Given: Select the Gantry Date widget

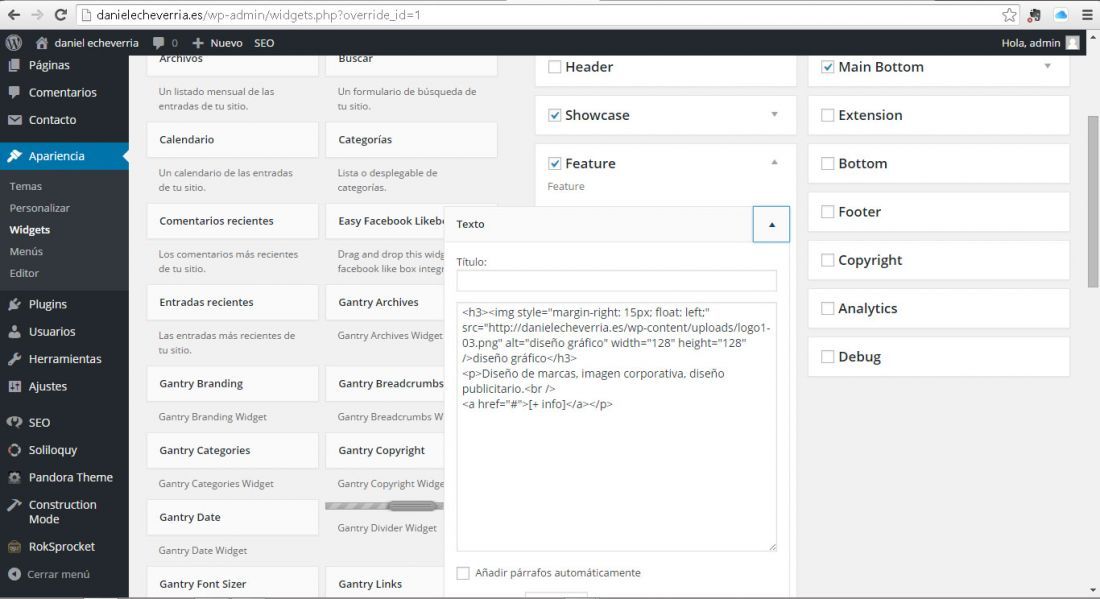Looking at the screenshot, I should coord(232,517).
